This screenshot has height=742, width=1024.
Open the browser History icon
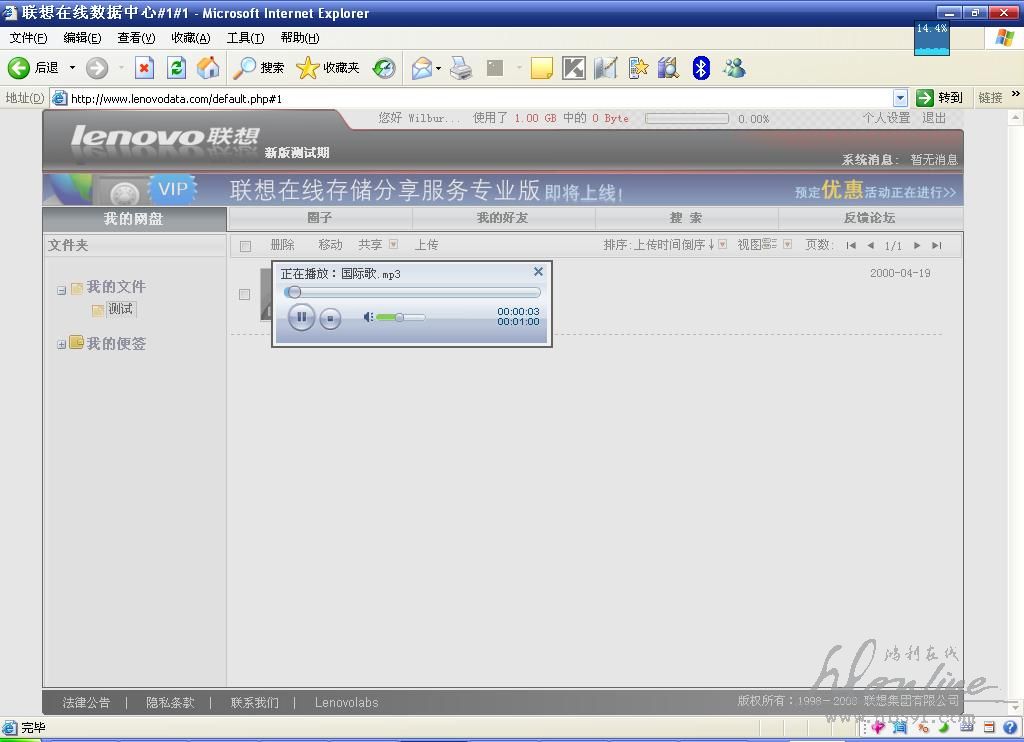(384, 68)
